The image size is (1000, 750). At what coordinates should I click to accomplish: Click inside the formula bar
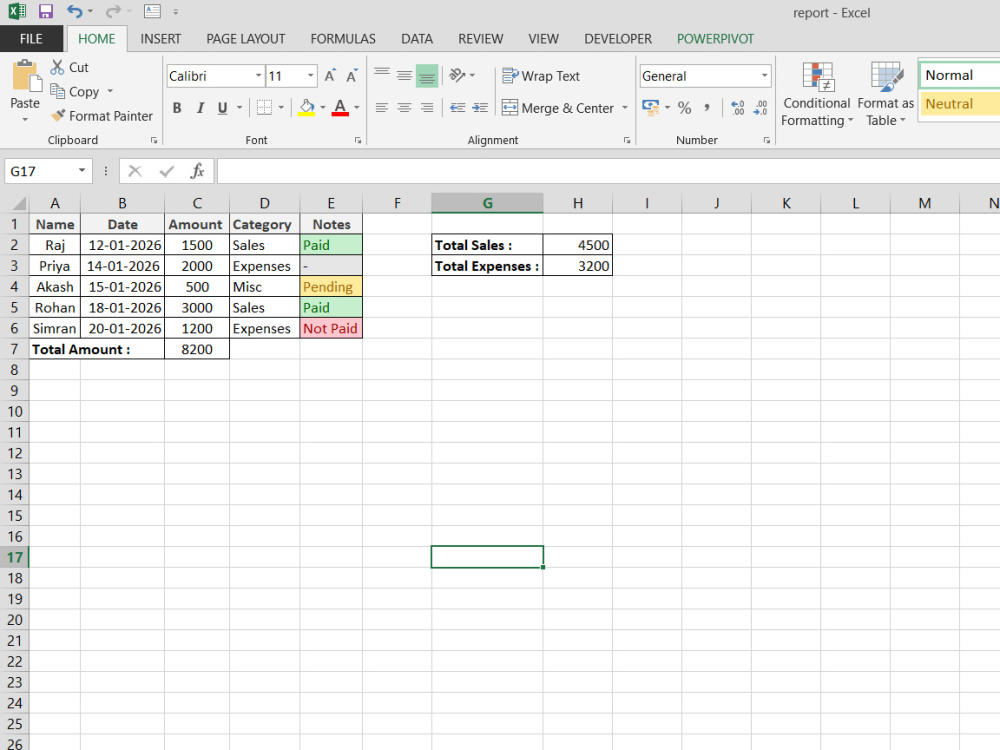[x=608, y=171]
